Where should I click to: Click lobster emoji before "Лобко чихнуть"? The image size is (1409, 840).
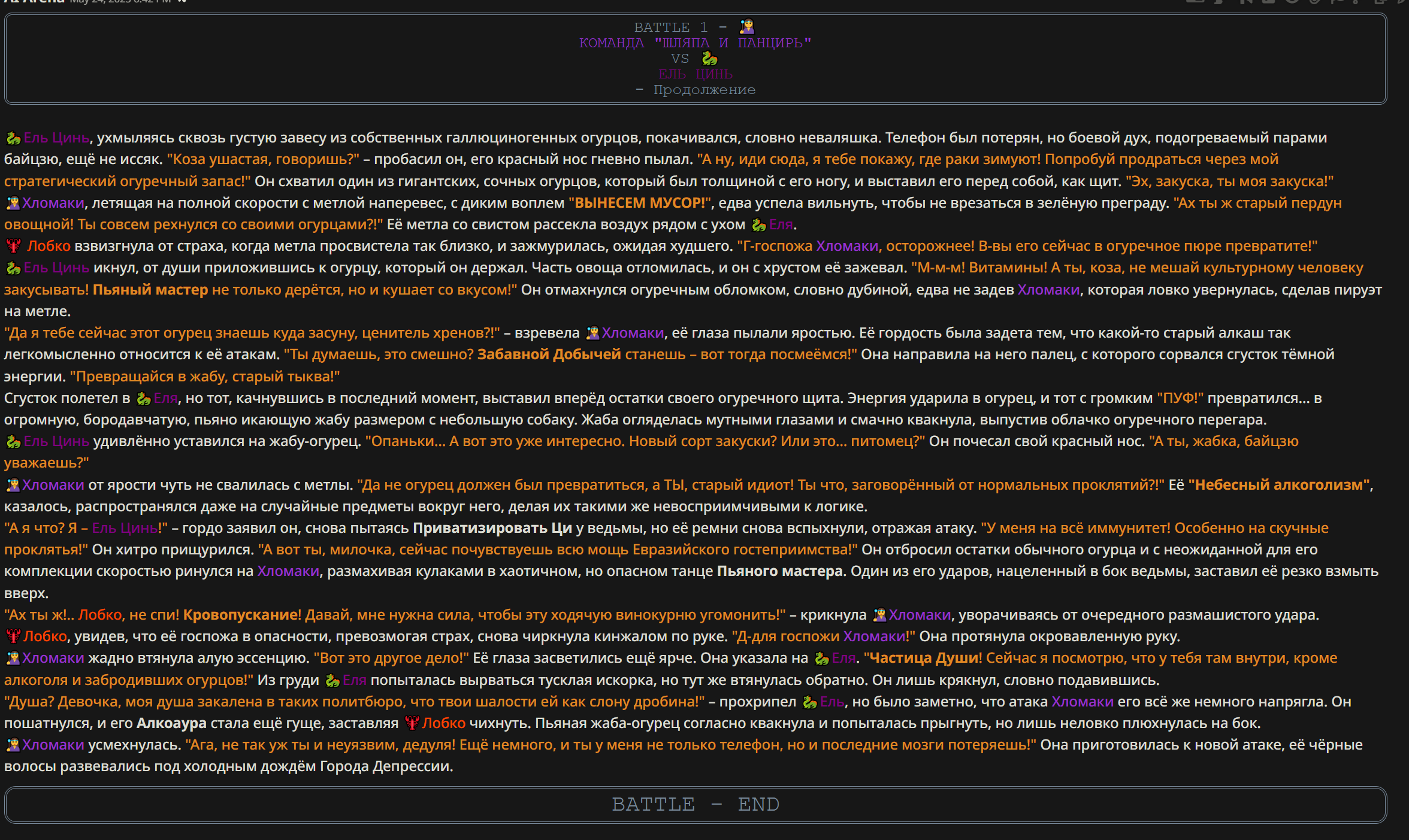(412, 724)
